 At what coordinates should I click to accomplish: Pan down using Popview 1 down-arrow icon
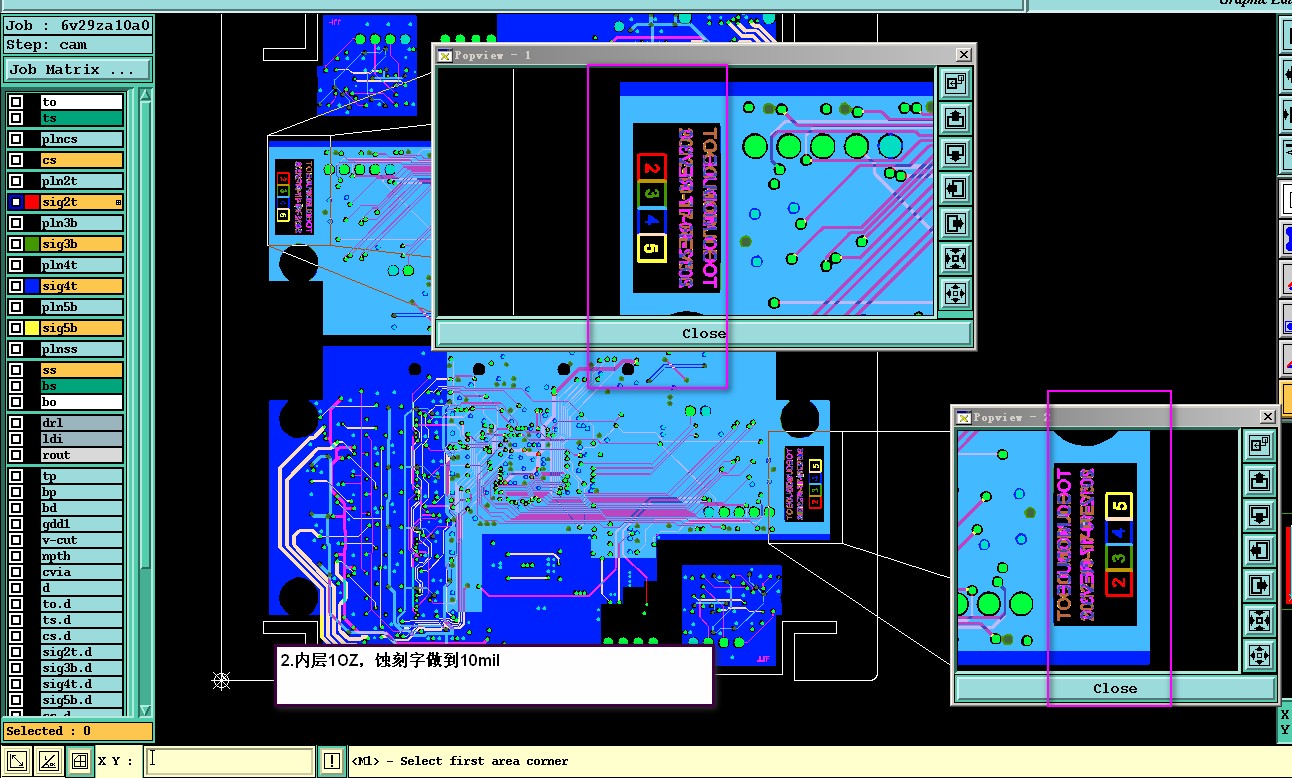click(x=955, y=153)
